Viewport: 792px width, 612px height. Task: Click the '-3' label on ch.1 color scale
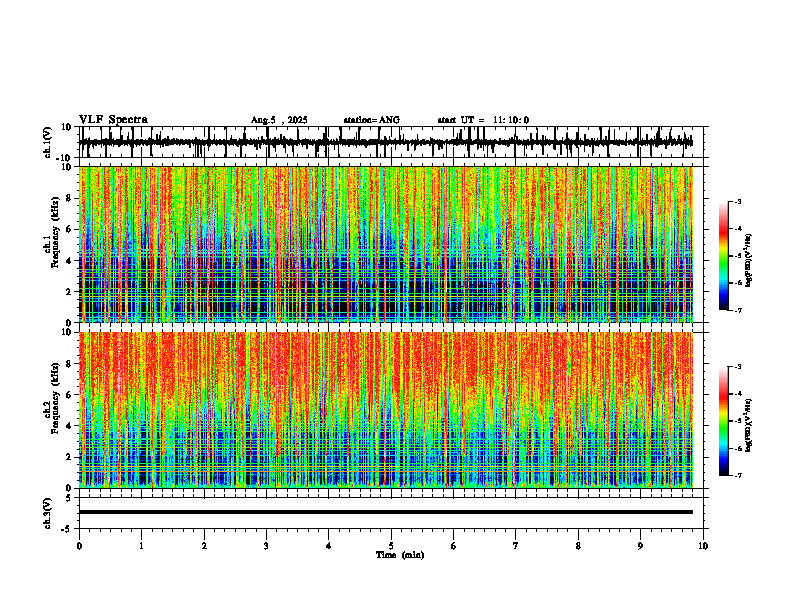click(738, 202)
